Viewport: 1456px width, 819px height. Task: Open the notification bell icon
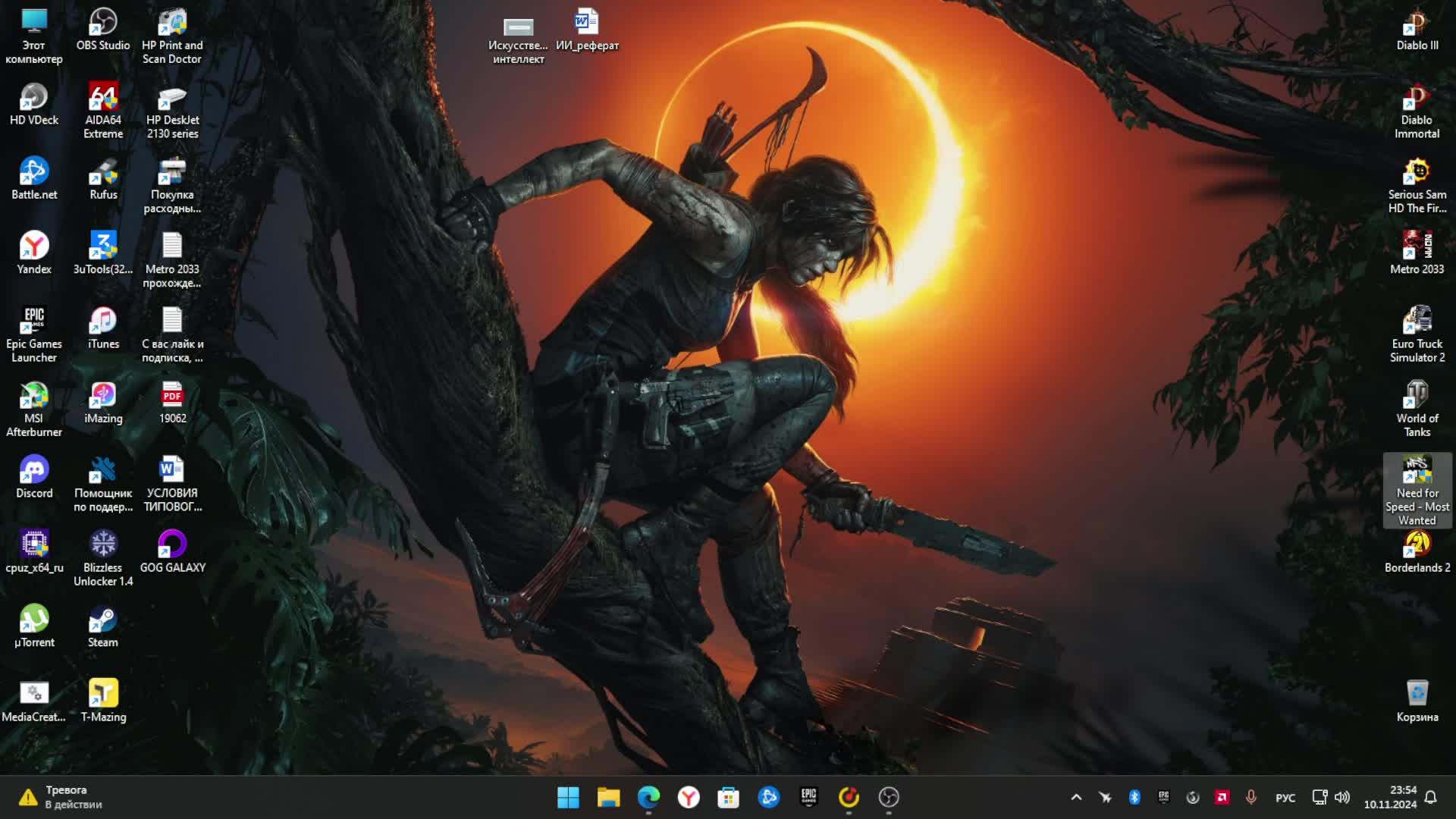coord(1431,797)
